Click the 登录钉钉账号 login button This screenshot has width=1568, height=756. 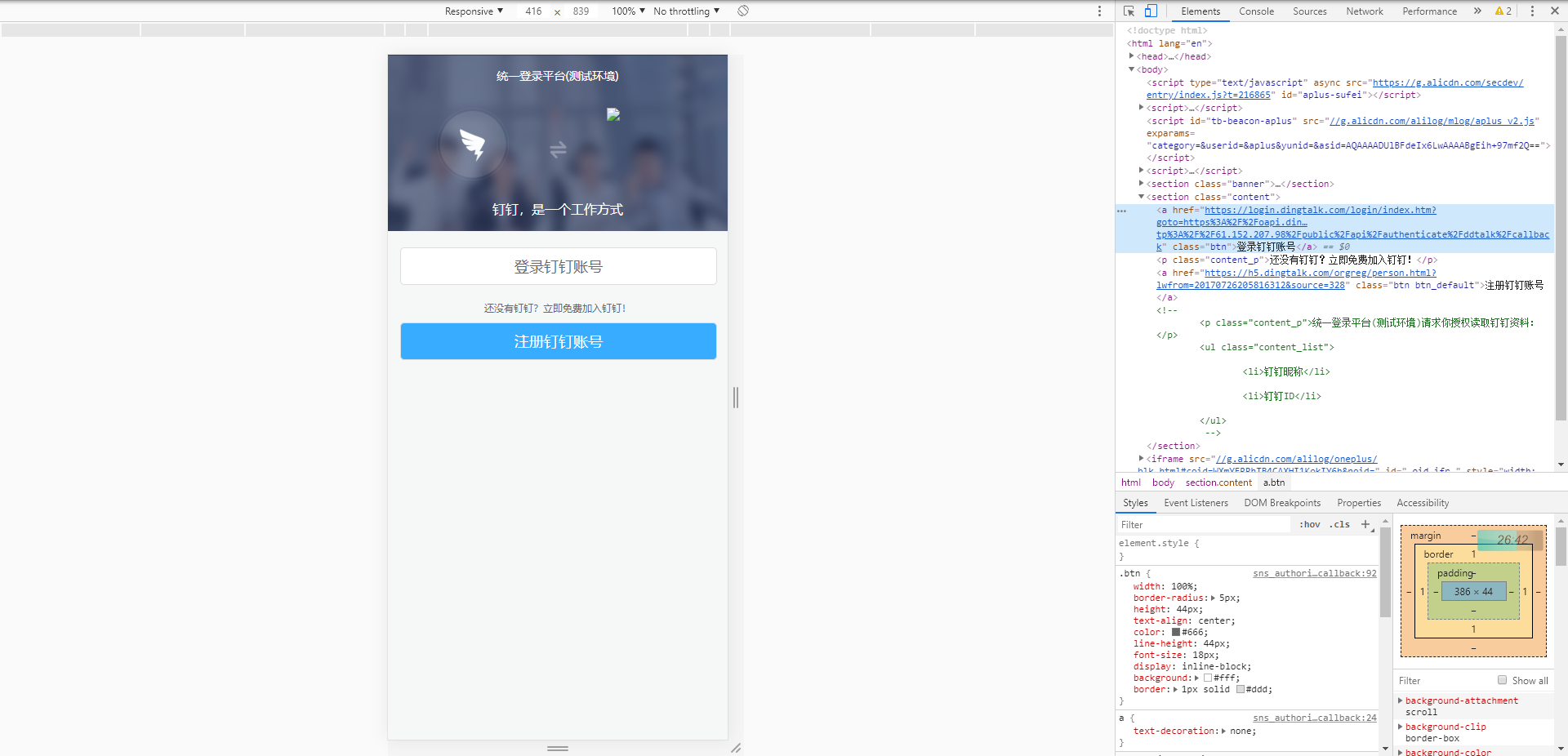point(559,266)
